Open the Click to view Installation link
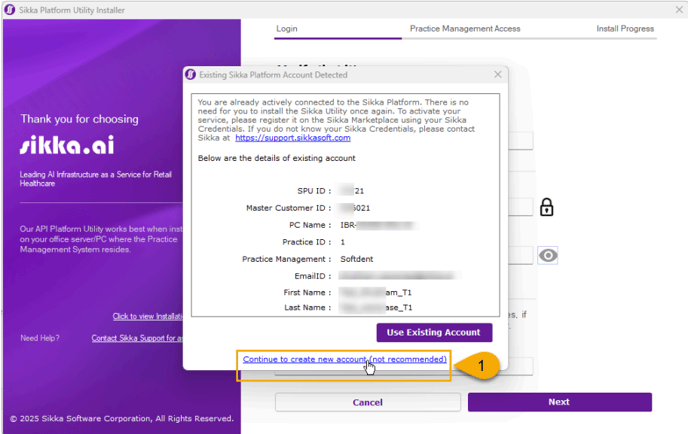 pos(147,316)
